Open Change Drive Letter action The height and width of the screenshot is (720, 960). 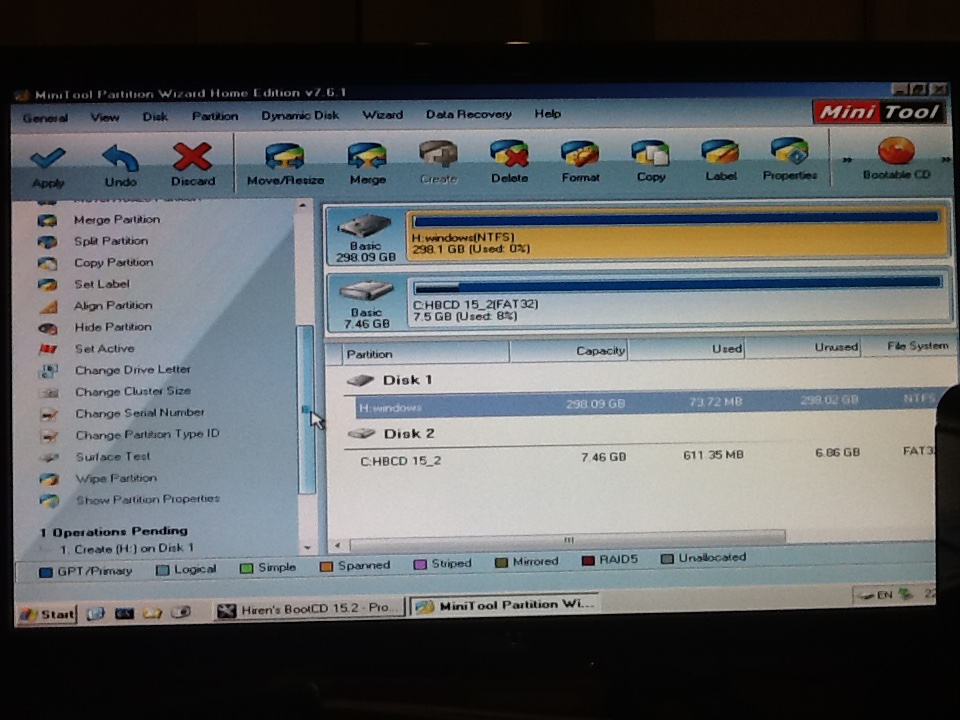(132, 370)
